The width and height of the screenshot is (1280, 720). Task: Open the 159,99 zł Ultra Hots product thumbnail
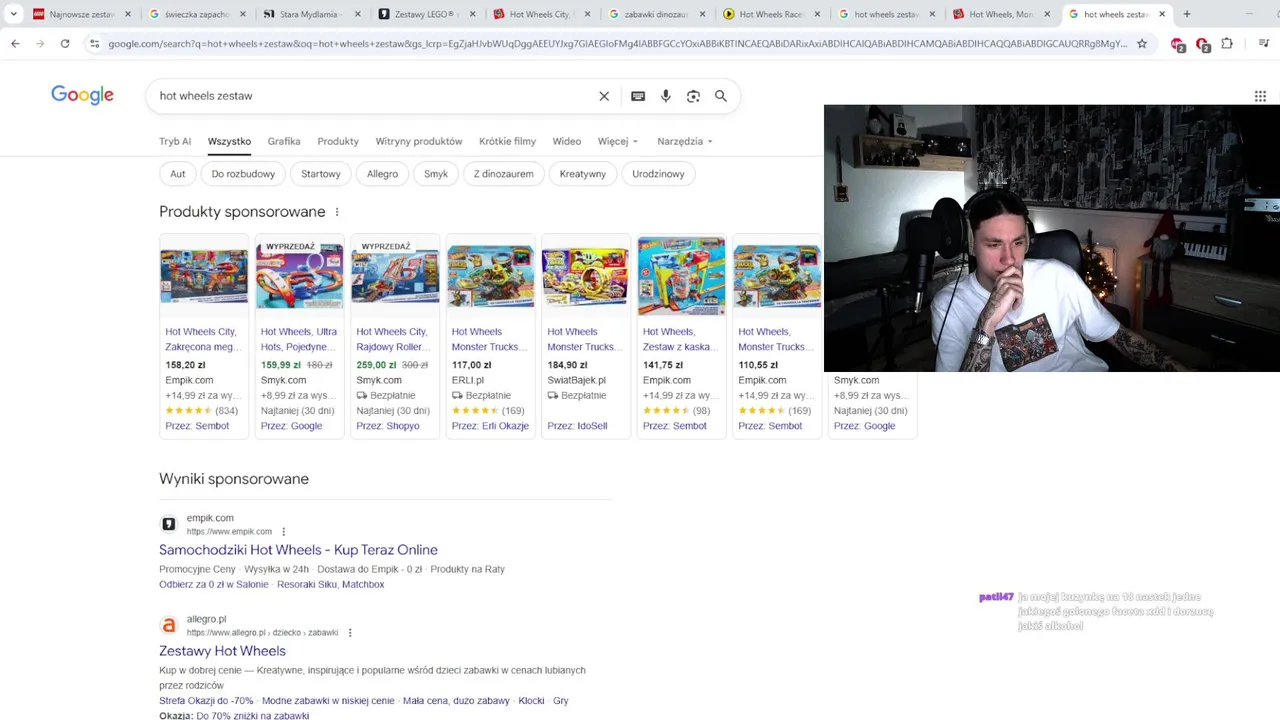pos(299,276)
